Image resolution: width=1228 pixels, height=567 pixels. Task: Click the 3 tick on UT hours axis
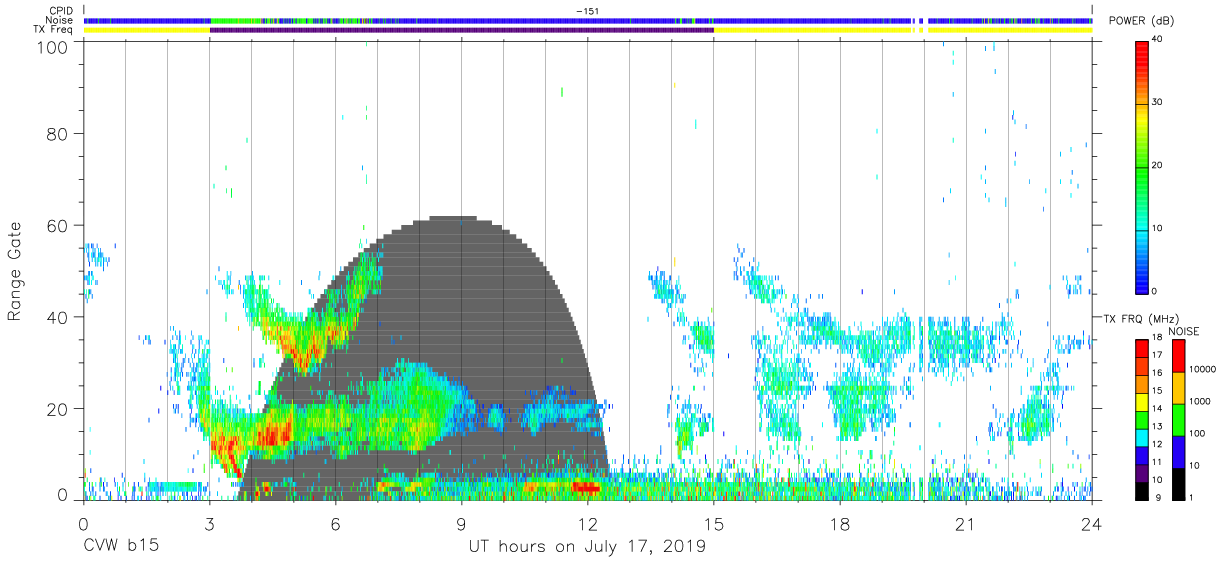coord(209,524)
